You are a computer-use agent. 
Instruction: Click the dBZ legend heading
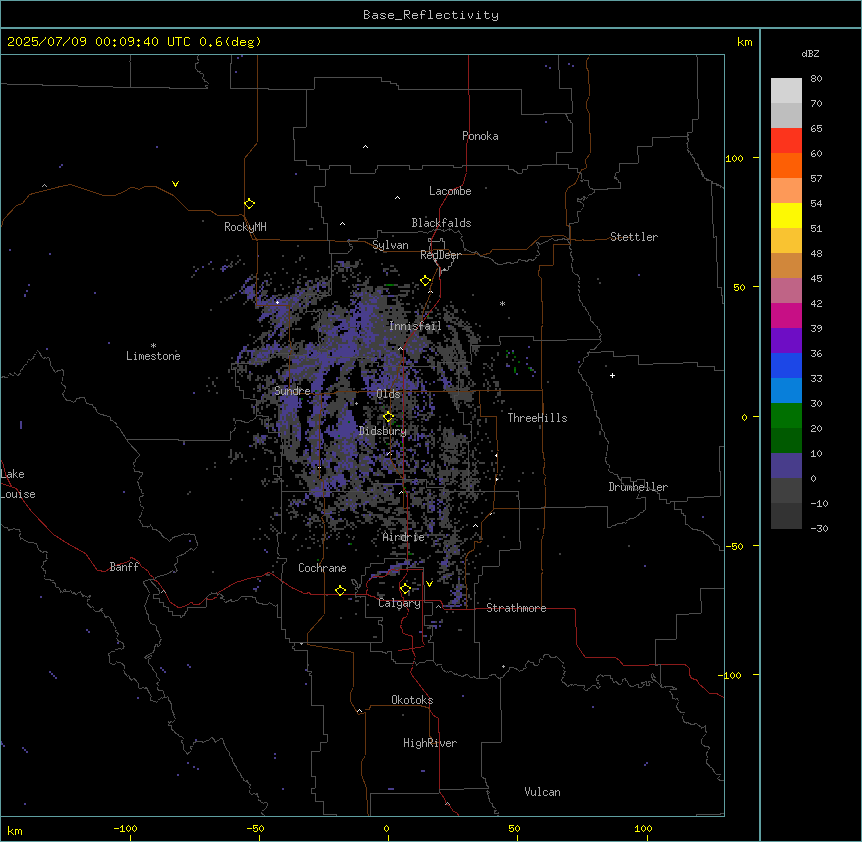point(810,54)
